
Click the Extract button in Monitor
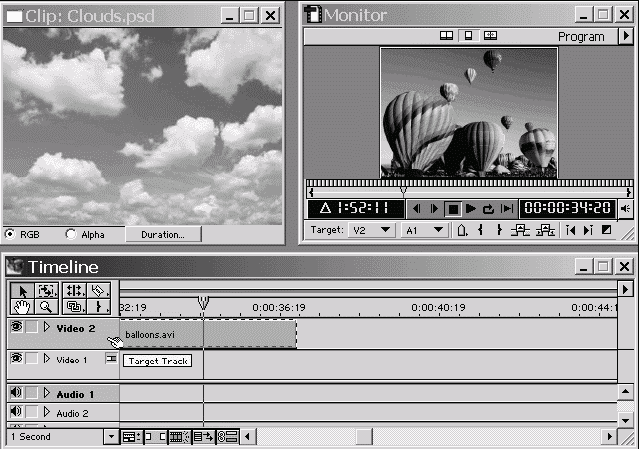[546, 231]
